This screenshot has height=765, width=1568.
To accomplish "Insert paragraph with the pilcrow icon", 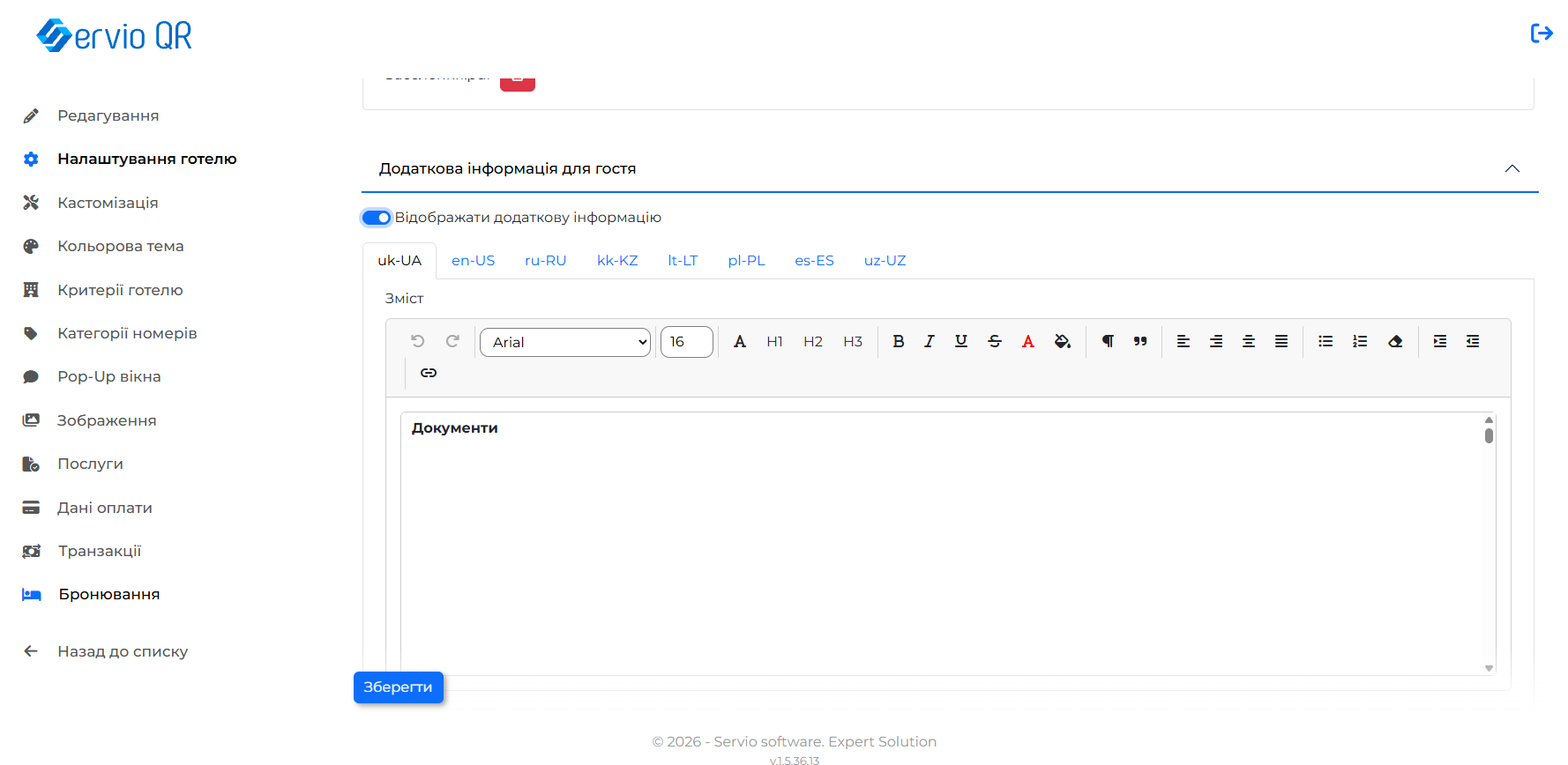I will 1108,341.
